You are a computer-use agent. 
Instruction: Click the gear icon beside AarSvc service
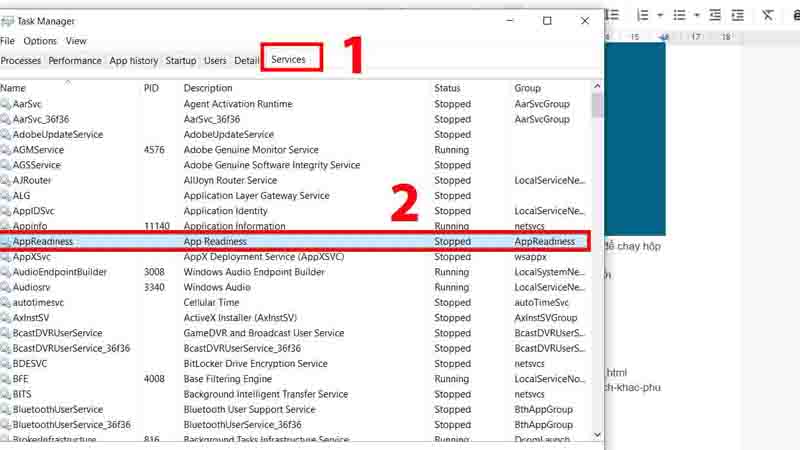pos(6,104)
